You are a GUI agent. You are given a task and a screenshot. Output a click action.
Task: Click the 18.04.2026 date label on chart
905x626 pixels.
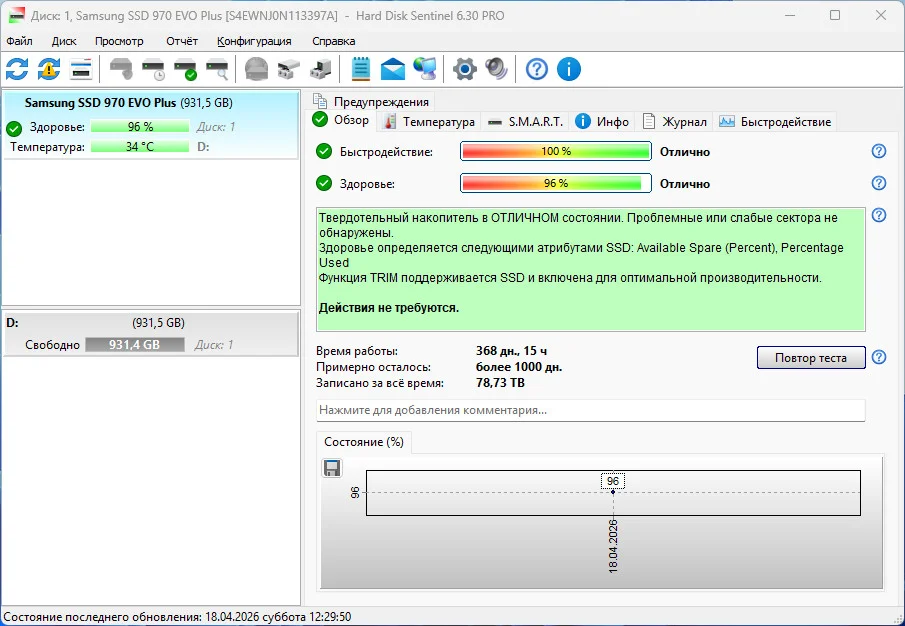[x=613, y=546]
